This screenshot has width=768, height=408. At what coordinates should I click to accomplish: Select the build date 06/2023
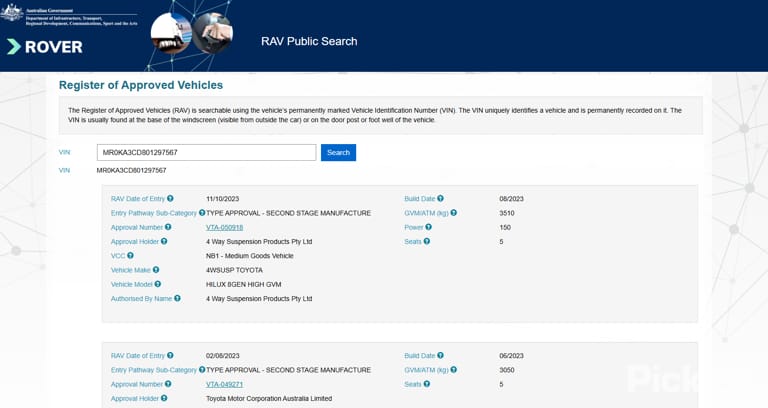[511, 356]
